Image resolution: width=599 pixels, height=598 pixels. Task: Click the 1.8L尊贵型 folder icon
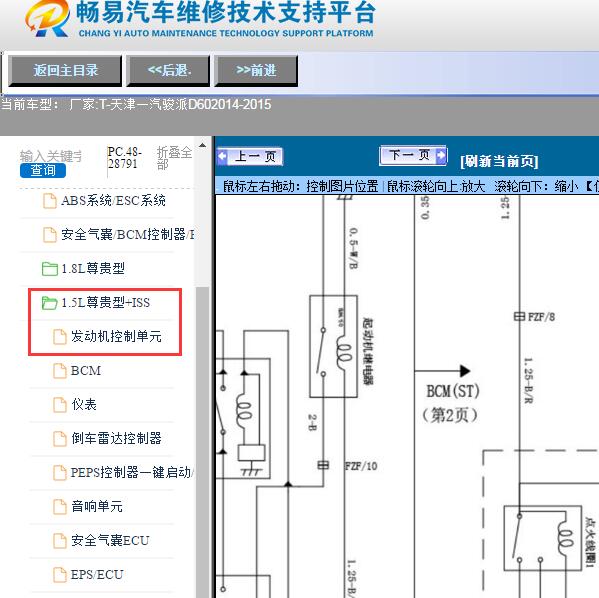click(x=50, y=269)
